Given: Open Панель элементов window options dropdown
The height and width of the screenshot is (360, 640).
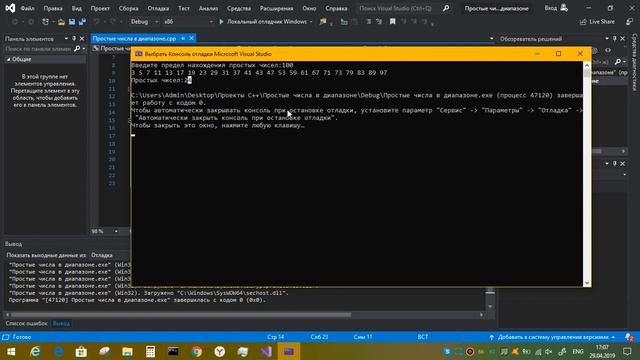Looking at the screenshot, I should [x=66, y=38].
